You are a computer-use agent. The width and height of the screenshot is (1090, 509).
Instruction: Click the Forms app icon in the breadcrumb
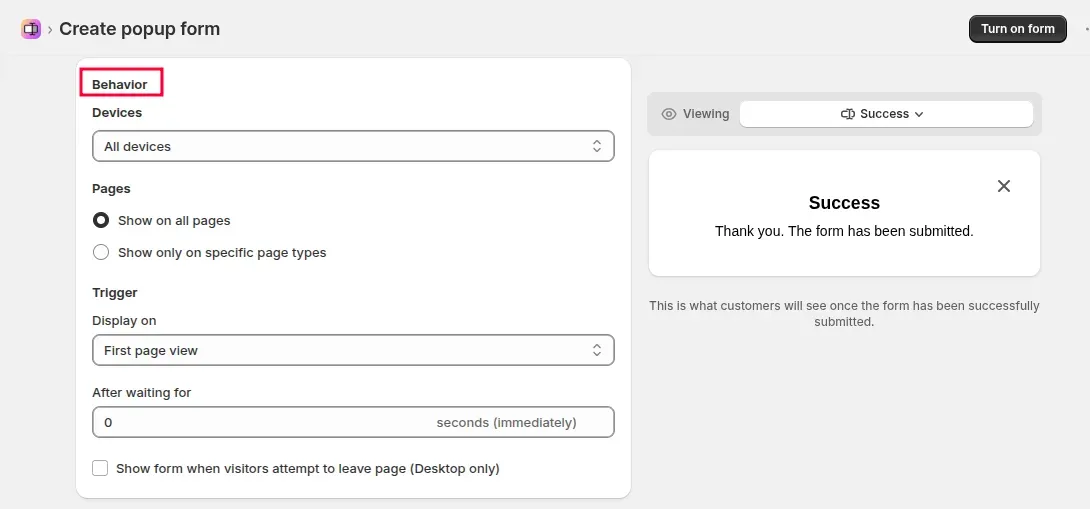click(x=31, y=29)
